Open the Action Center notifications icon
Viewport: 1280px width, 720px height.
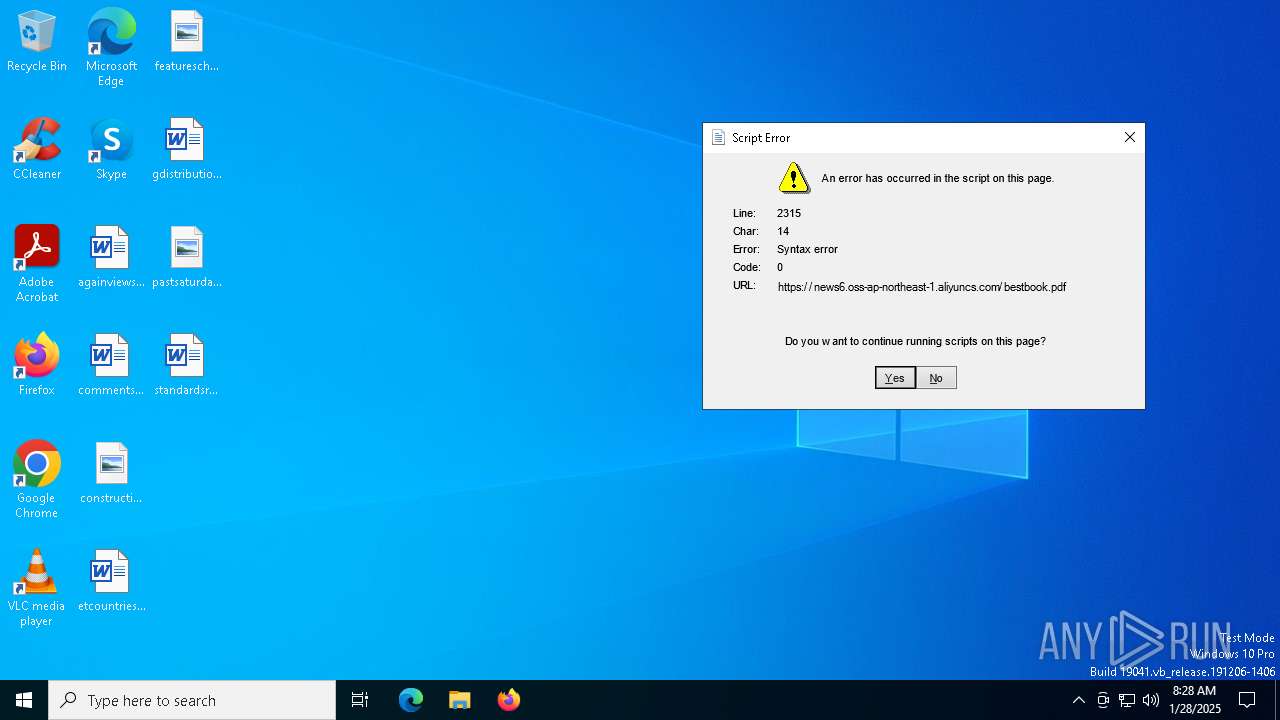1247,700
